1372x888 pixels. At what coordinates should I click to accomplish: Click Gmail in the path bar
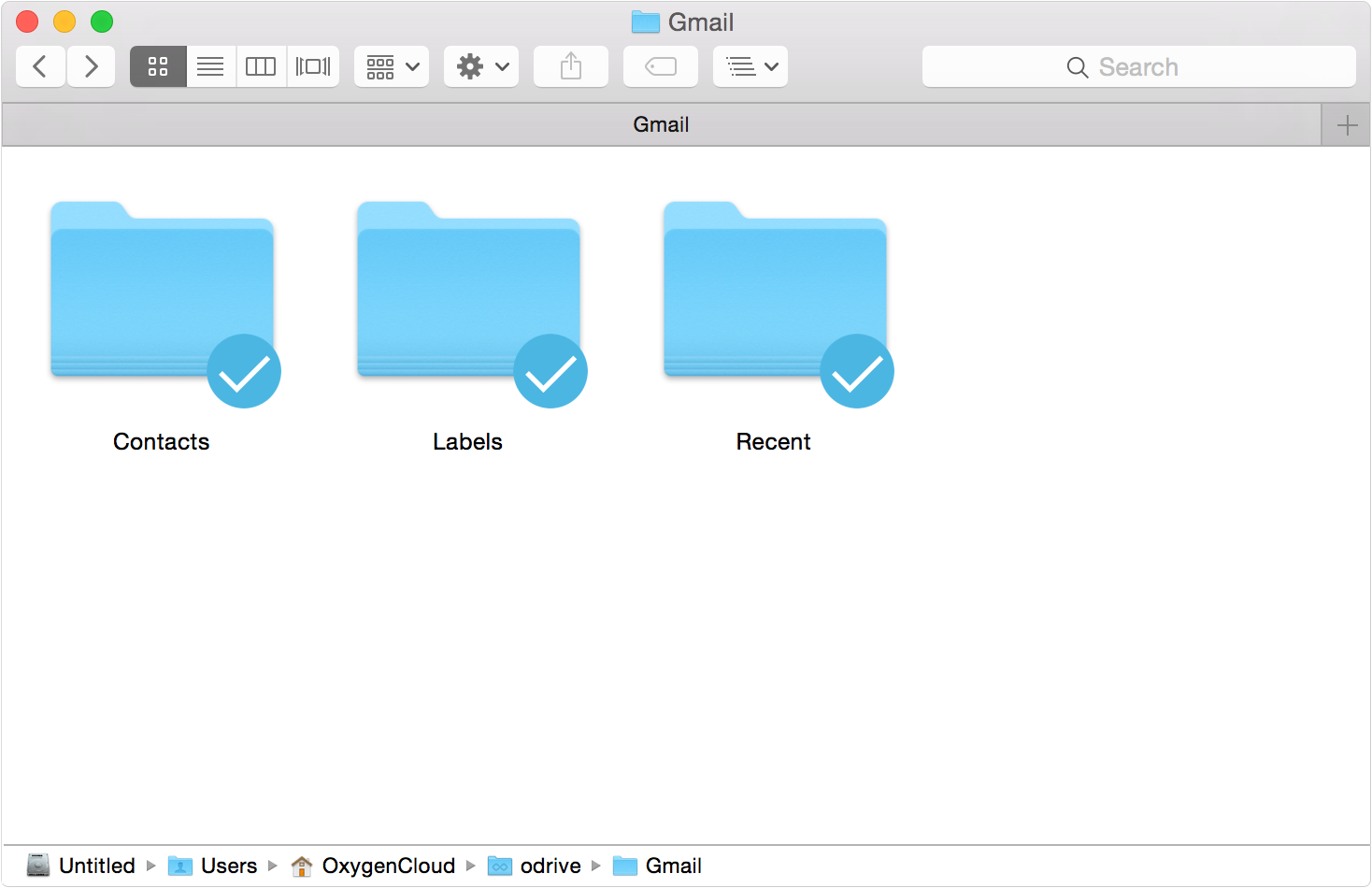658,866
